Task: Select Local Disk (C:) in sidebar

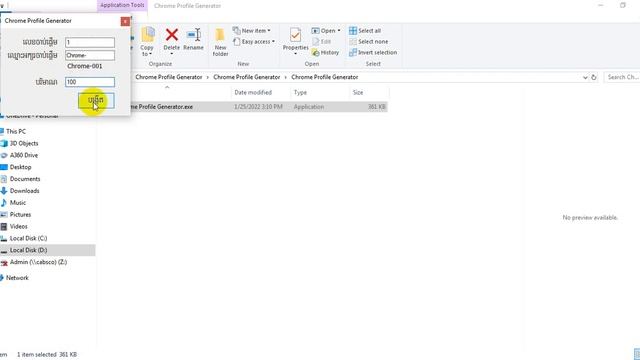Action: [28, 238]
